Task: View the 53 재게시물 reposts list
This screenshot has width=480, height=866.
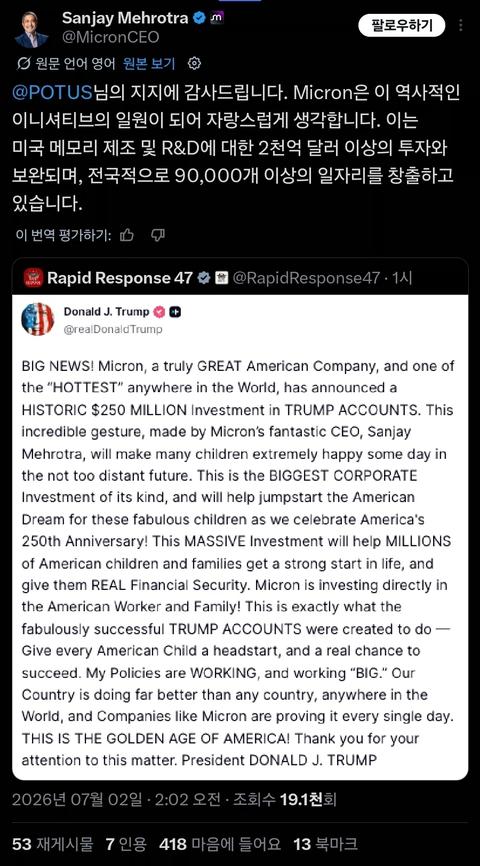Action: 52,843
